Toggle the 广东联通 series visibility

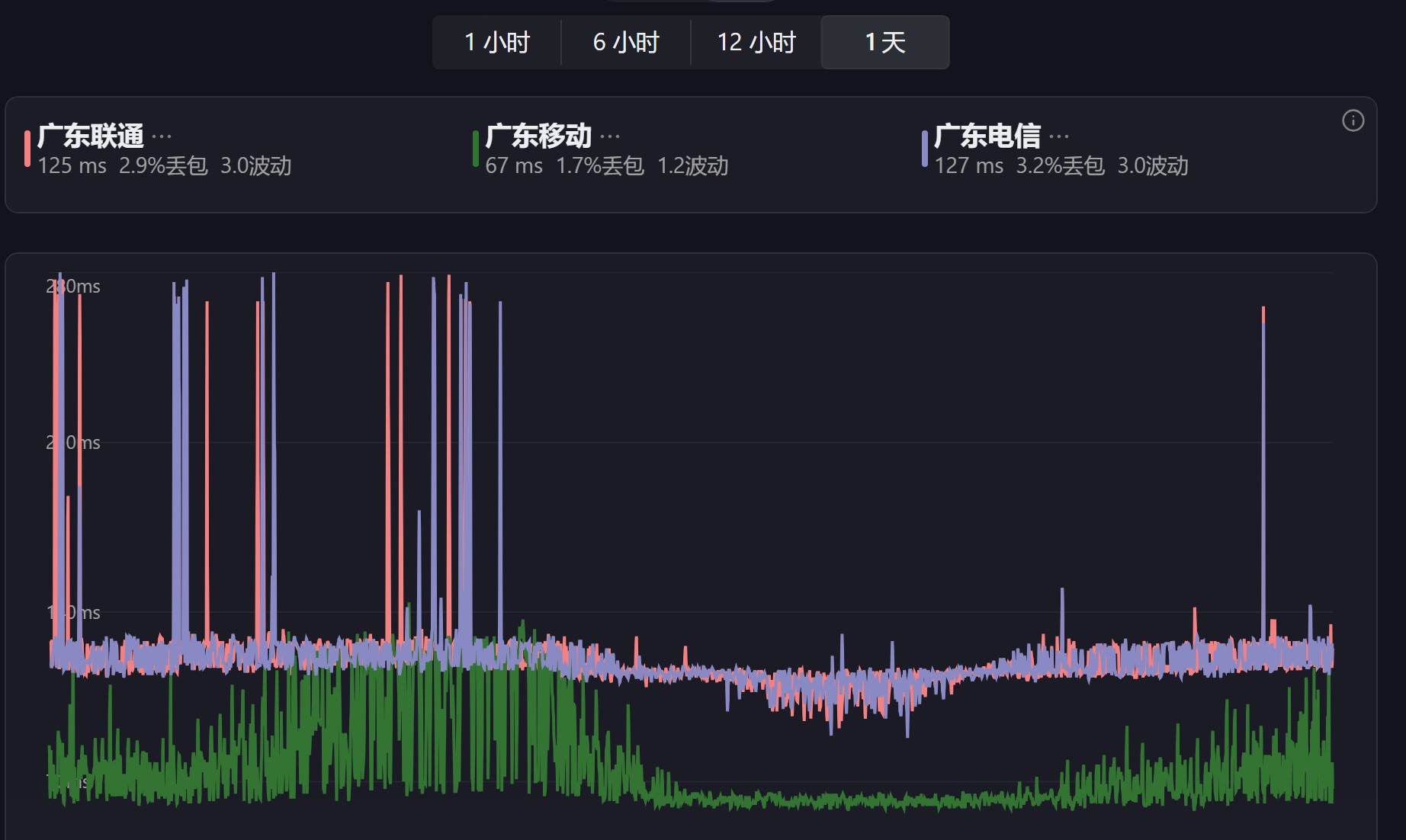(91, 136)
